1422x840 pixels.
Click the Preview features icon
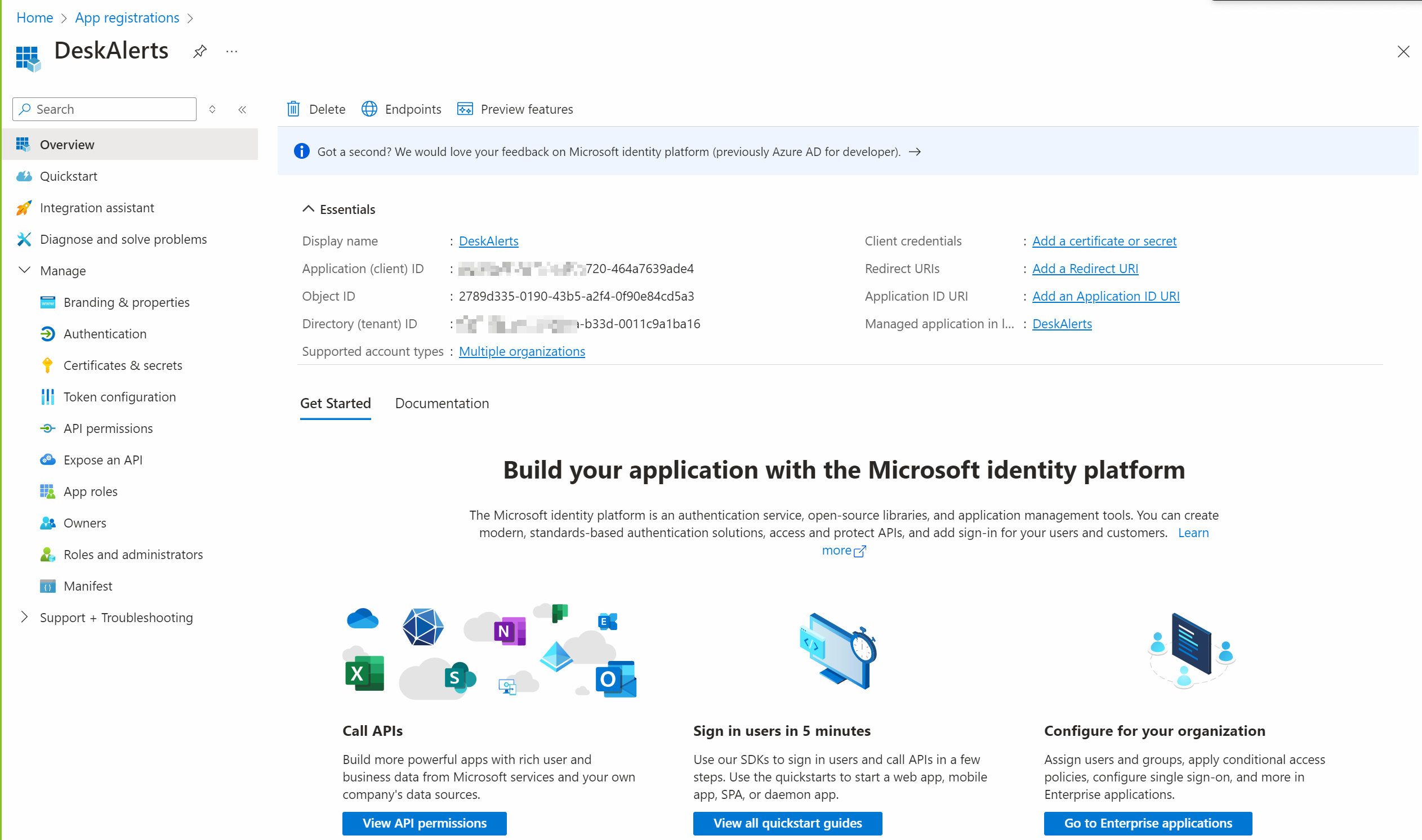click(465, 109)
